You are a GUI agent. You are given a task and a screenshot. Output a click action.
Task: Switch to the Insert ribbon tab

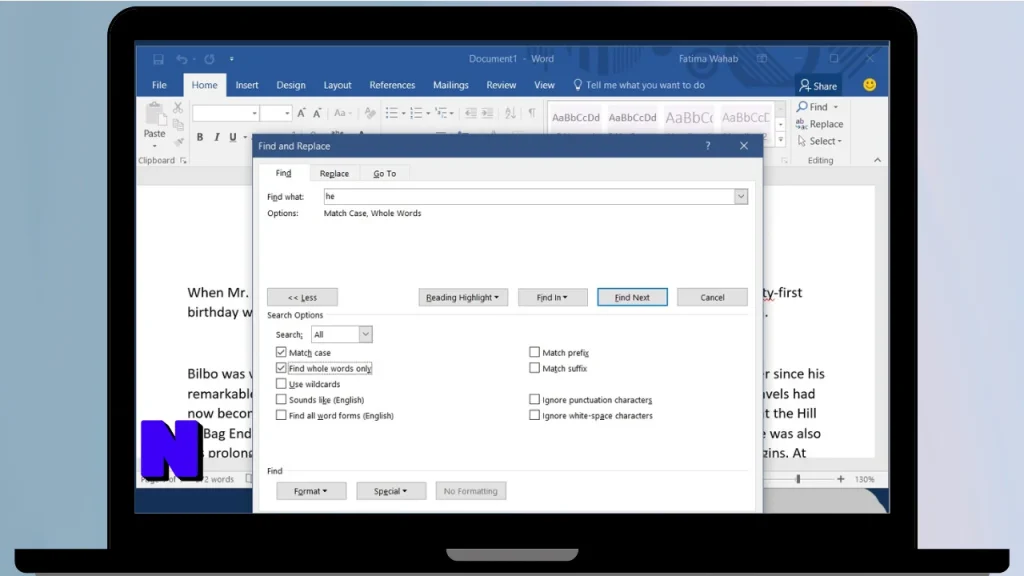[x=247, y=85]
